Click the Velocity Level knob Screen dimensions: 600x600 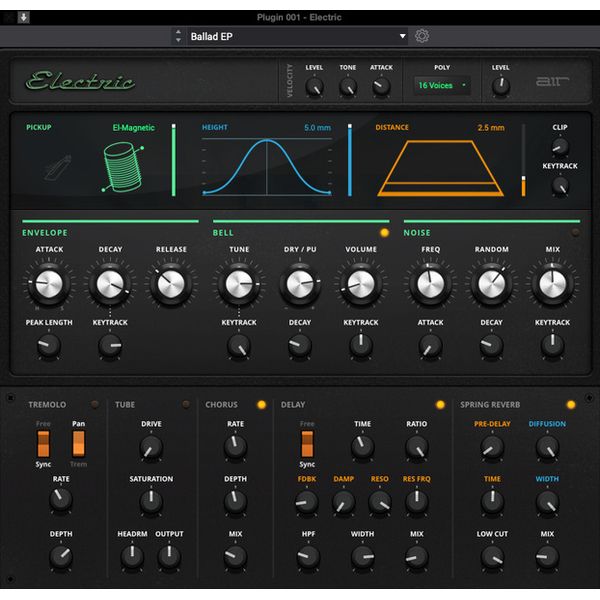click(x=314, y=87)
